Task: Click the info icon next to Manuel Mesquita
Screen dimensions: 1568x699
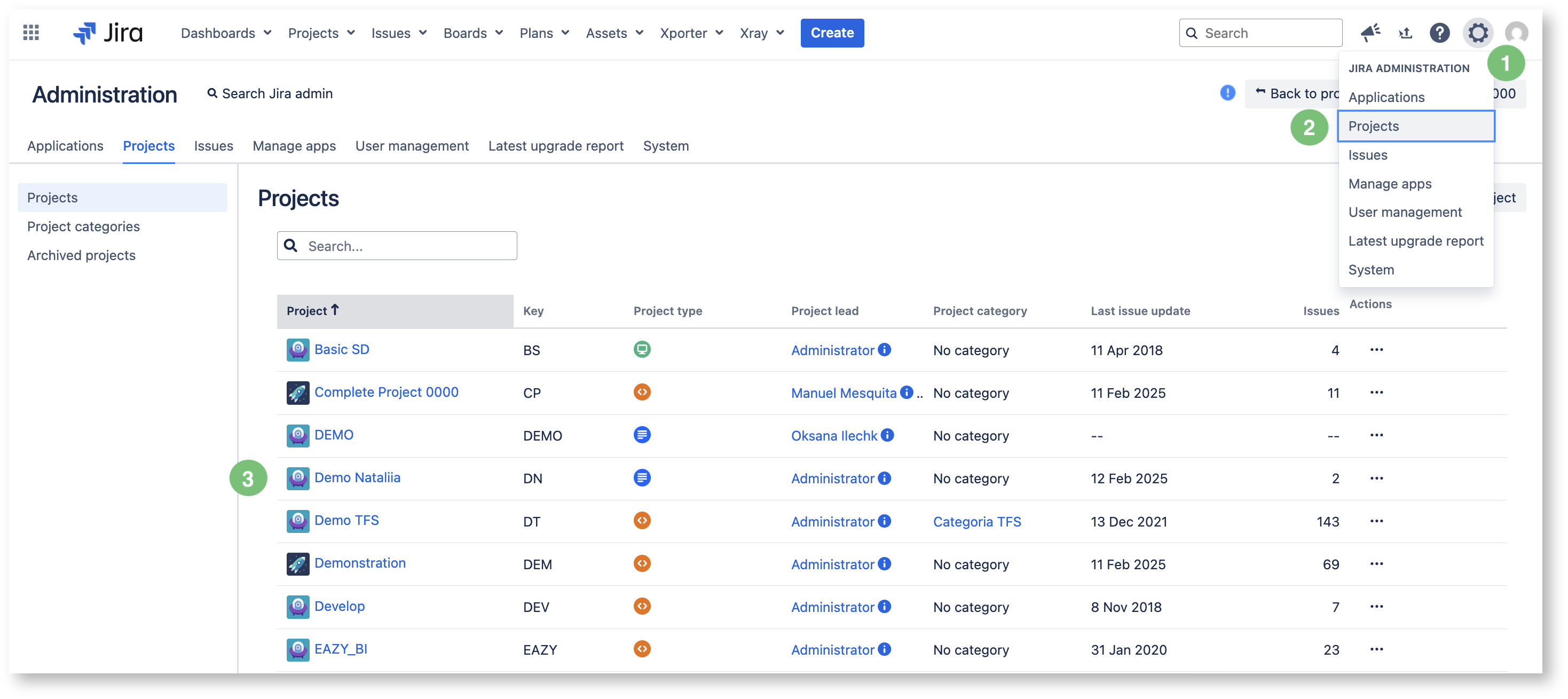Action: pyautogui.click(x=907, y=392)
